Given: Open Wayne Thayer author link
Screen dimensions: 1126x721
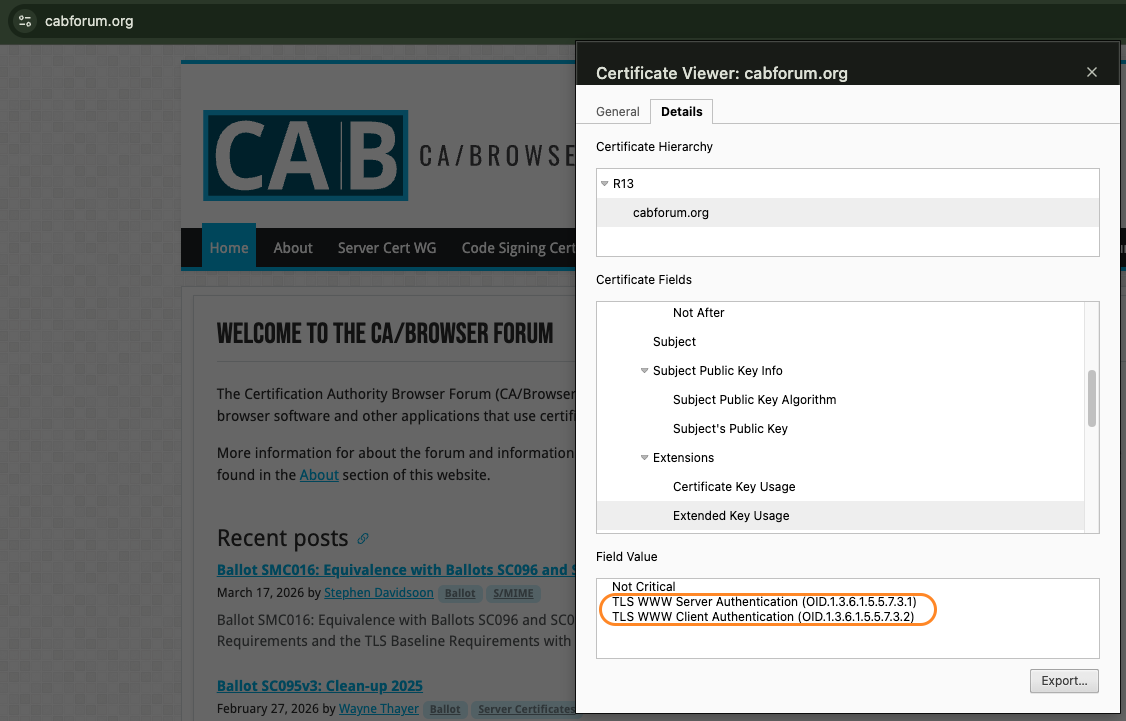Looking at the screenshot, I should [378, 709].
